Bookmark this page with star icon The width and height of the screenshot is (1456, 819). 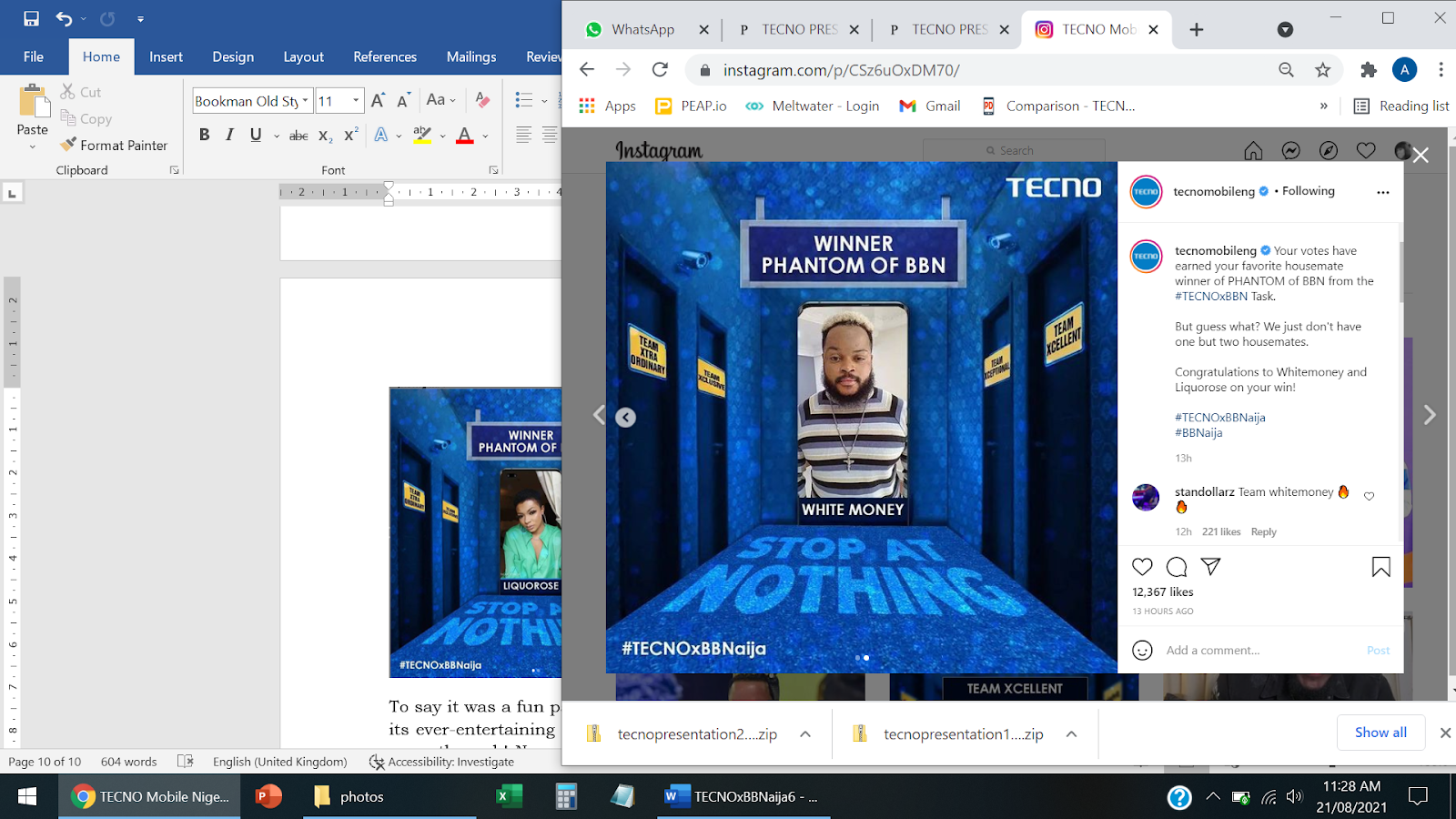coord(1323,70)
